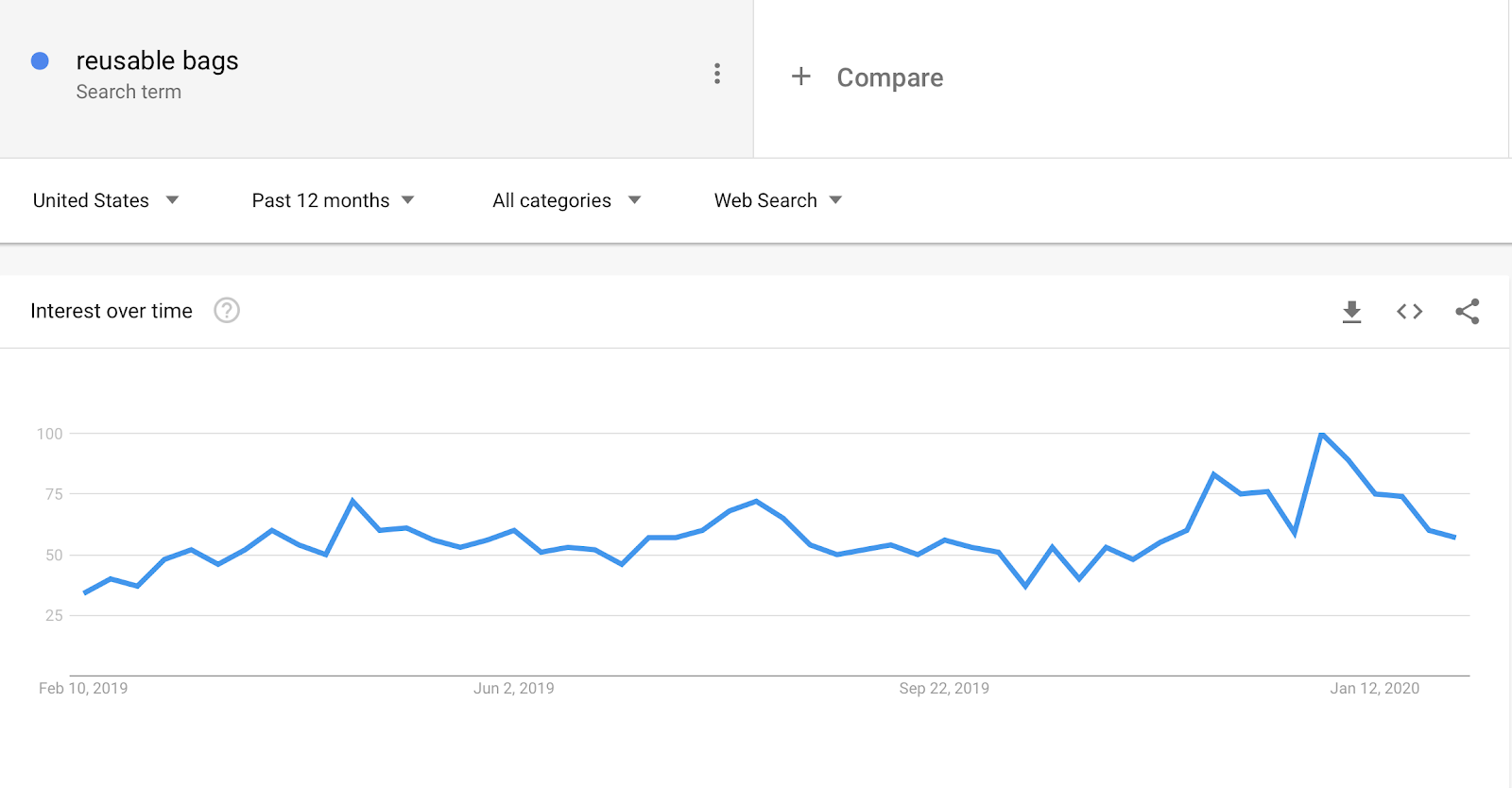Expand the All categories dropdown

click(x=567, y=200)
